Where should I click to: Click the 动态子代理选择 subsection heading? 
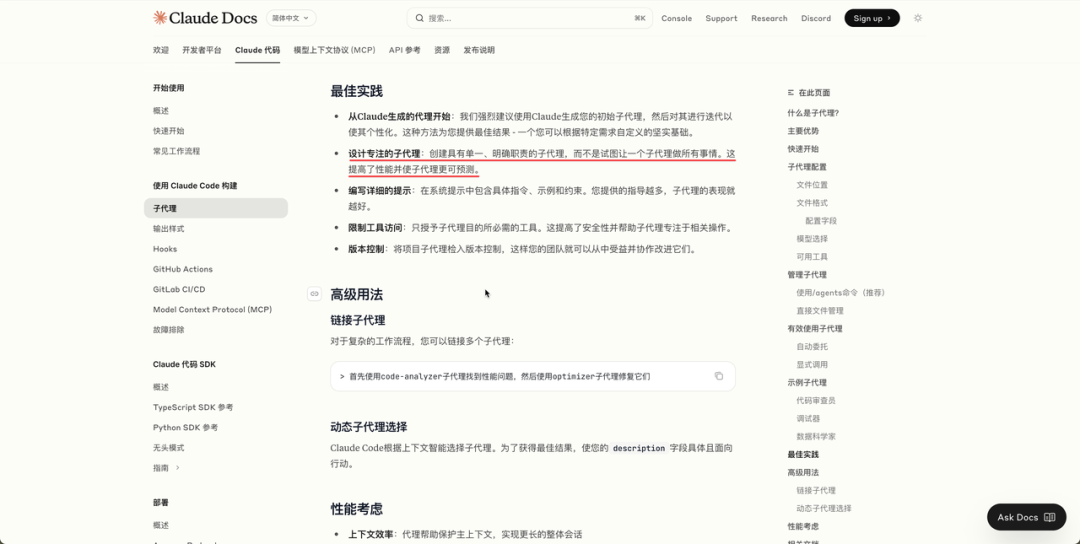(x=368, y=427)
